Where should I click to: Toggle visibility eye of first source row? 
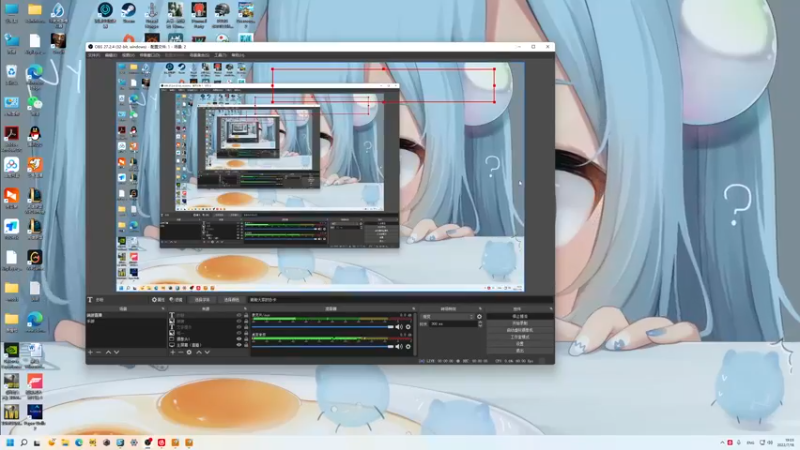[x=239, y=316]
